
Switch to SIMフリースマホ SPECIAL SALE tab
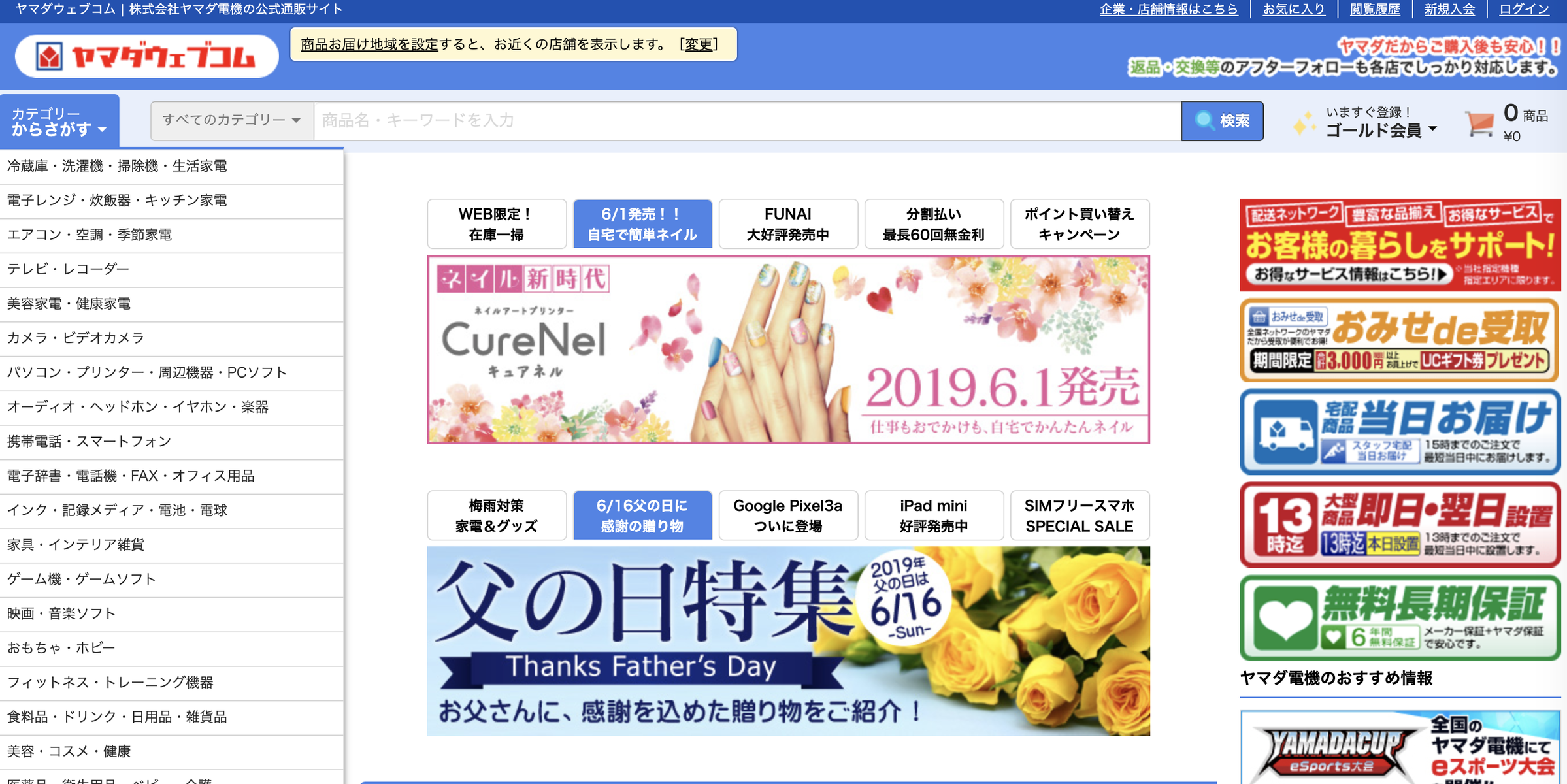(x=1080, y=515)
